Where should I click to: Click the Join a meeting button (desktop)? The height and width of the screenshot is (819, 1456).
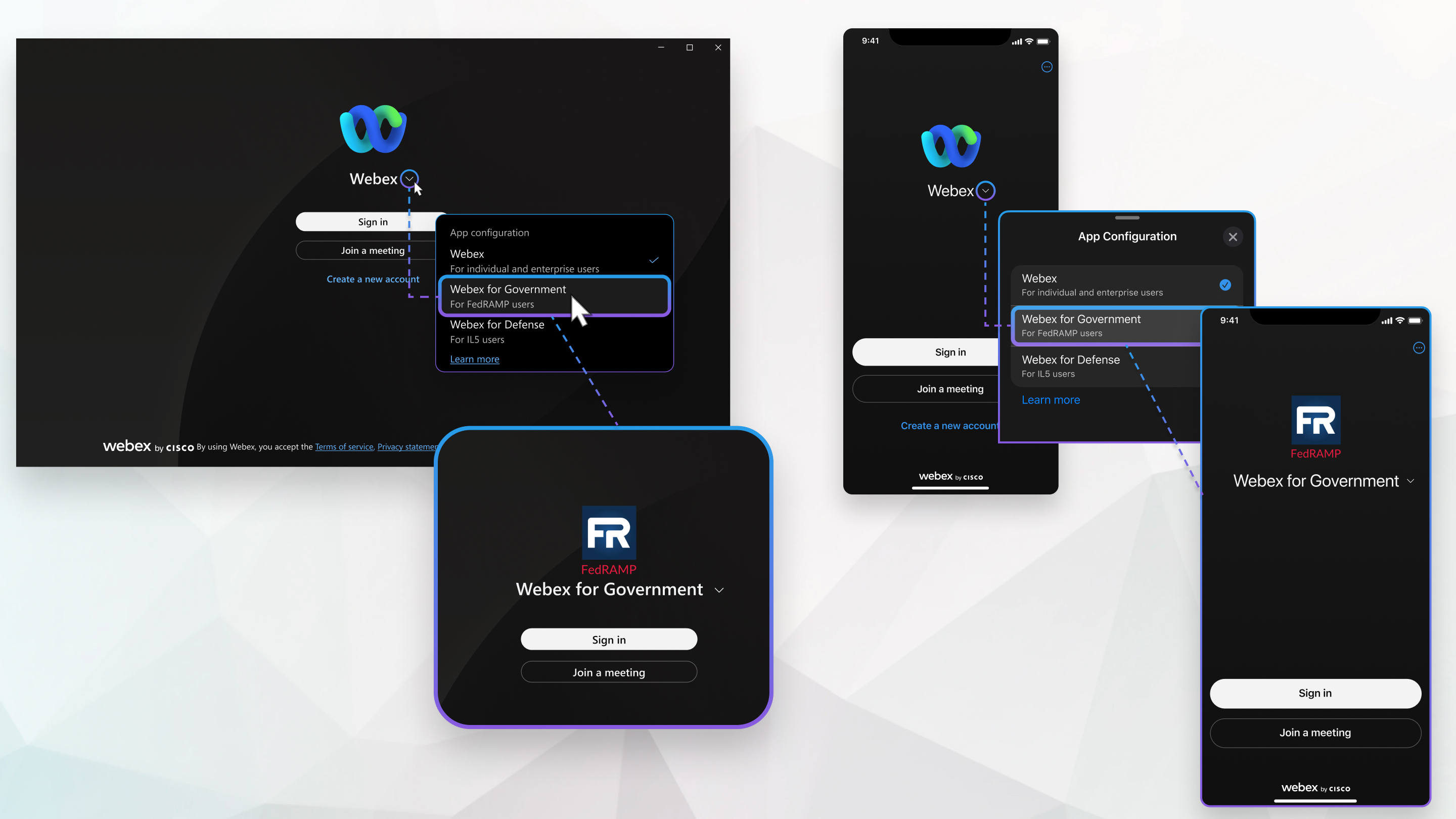(373, 249)
